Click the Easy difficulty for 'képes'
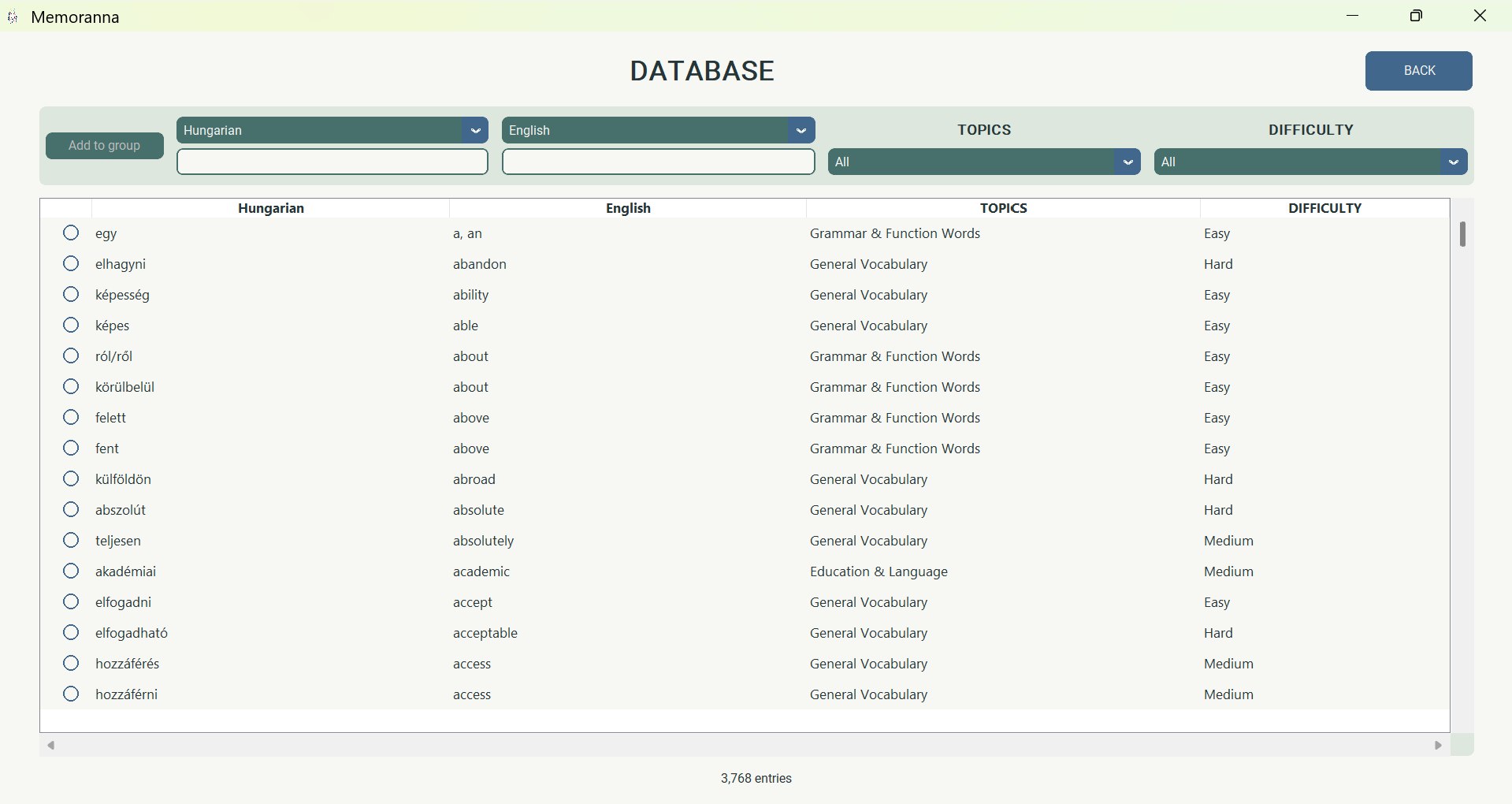Image resolution: width=1512 pixels, height=804 pixels. [1217, 326]
